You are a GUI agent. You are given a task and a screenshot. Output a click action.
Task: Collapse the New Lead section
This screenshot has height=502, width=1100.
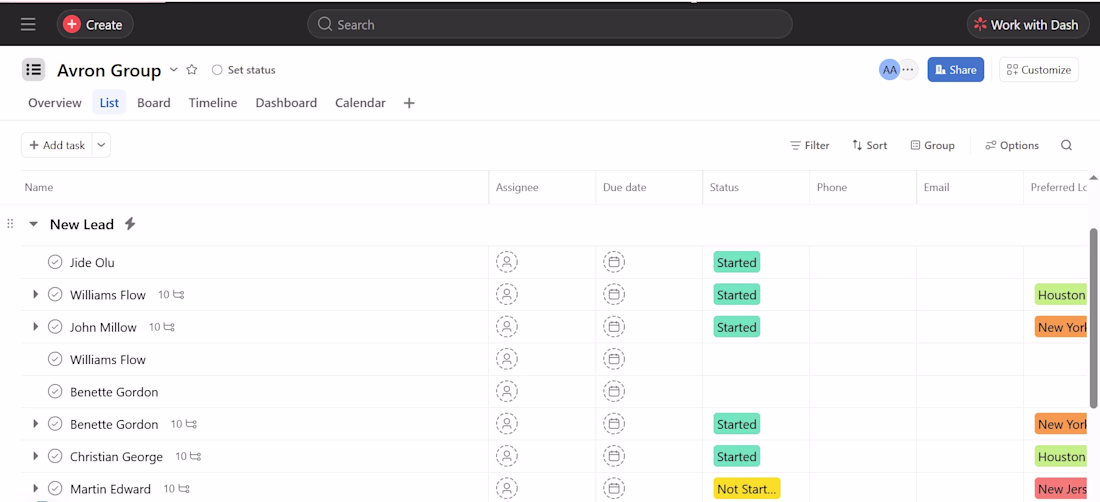33,224
